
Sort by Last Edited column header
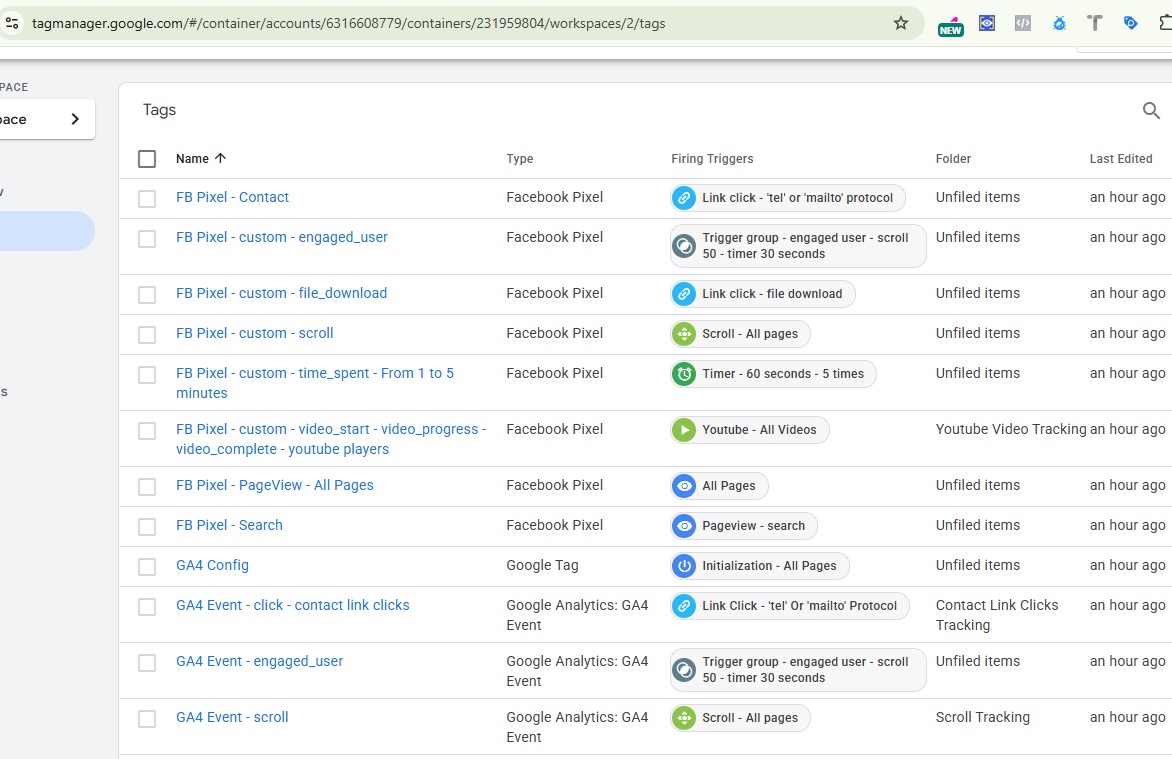coord(1120,159)
